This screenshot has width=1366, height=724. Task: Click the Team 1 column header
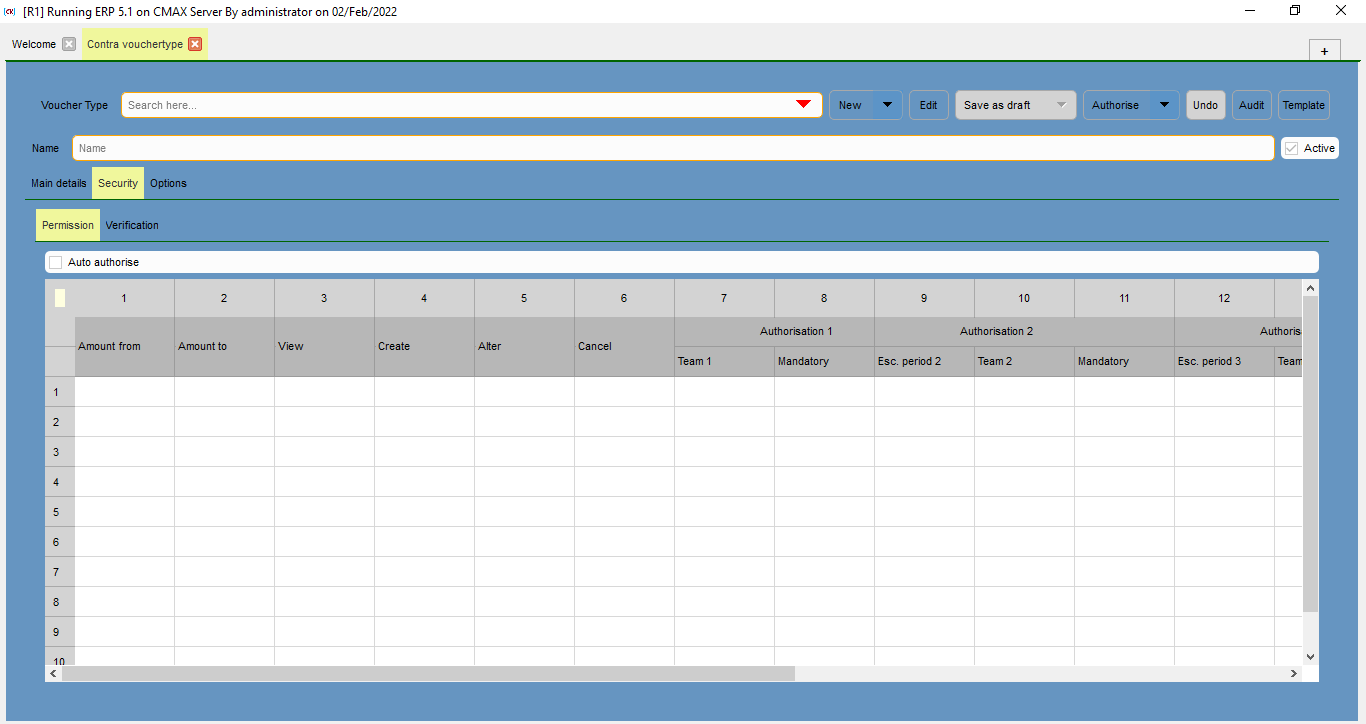point(724,361)
